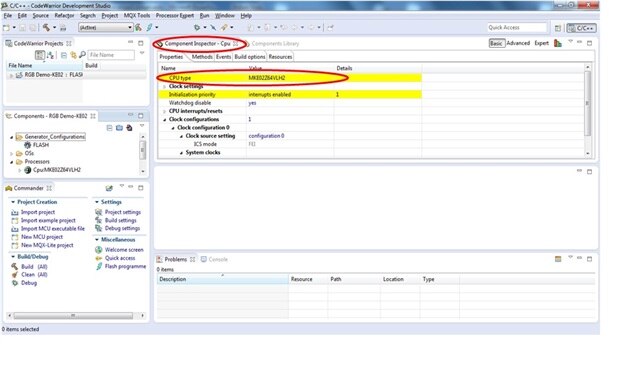Click the collapse all icon in Components panel

(x=109, y=128)
